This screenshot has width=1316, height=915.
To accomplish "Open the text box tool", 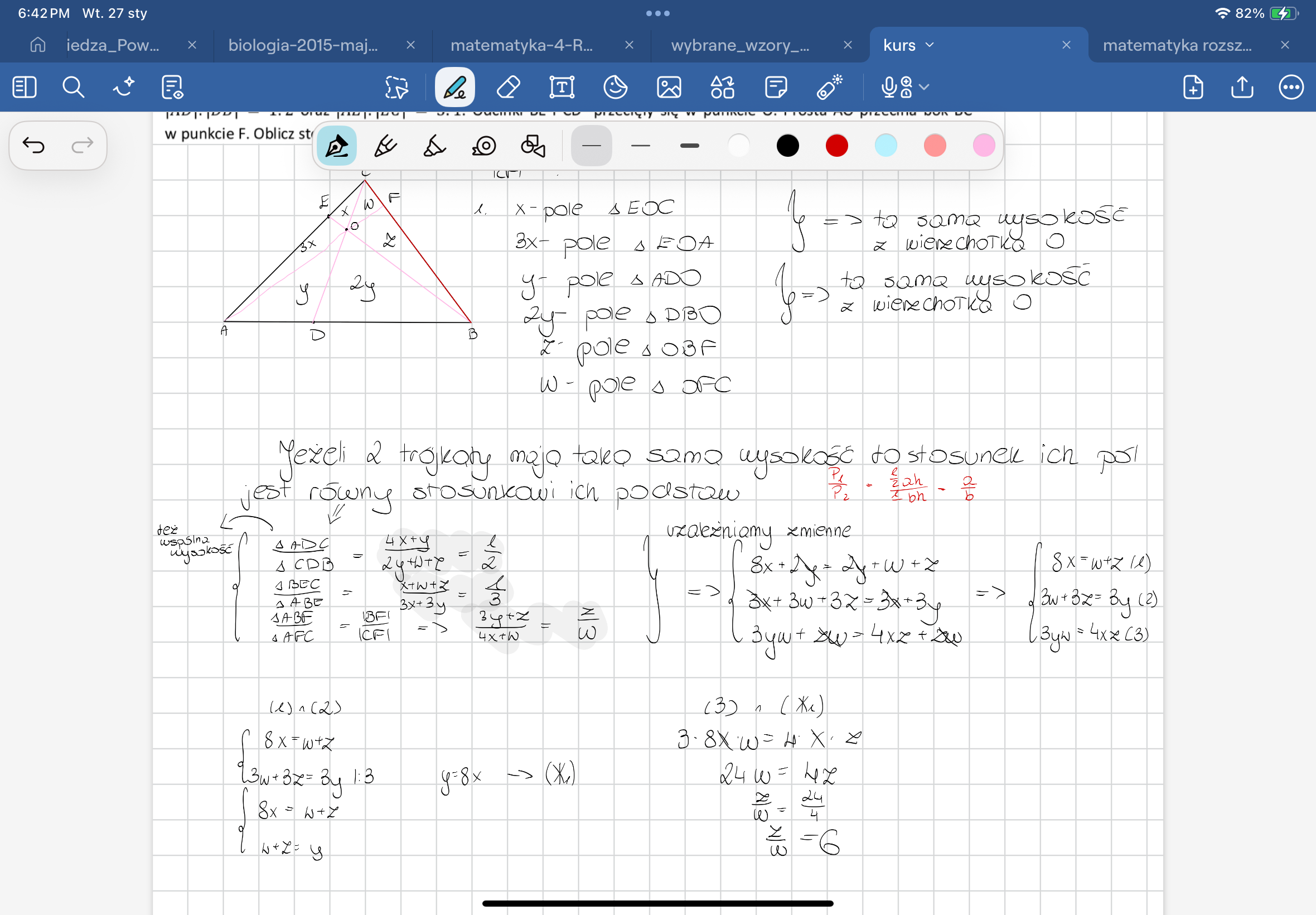I will (x=562, y=88).
